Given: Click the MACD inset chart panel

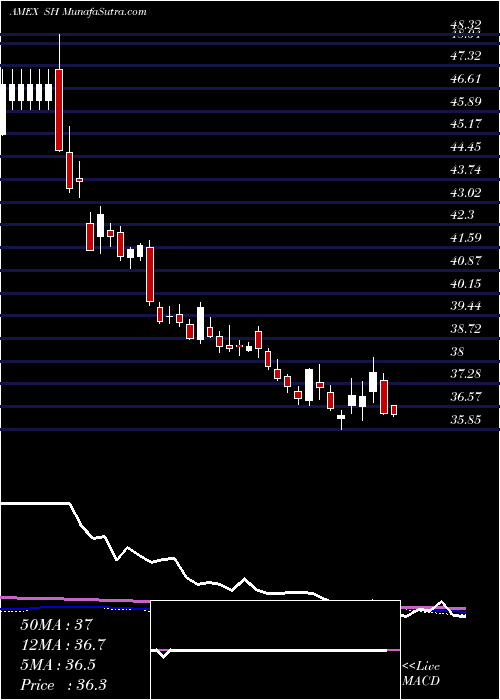Looking at the screenshot, I should (275, 650).
